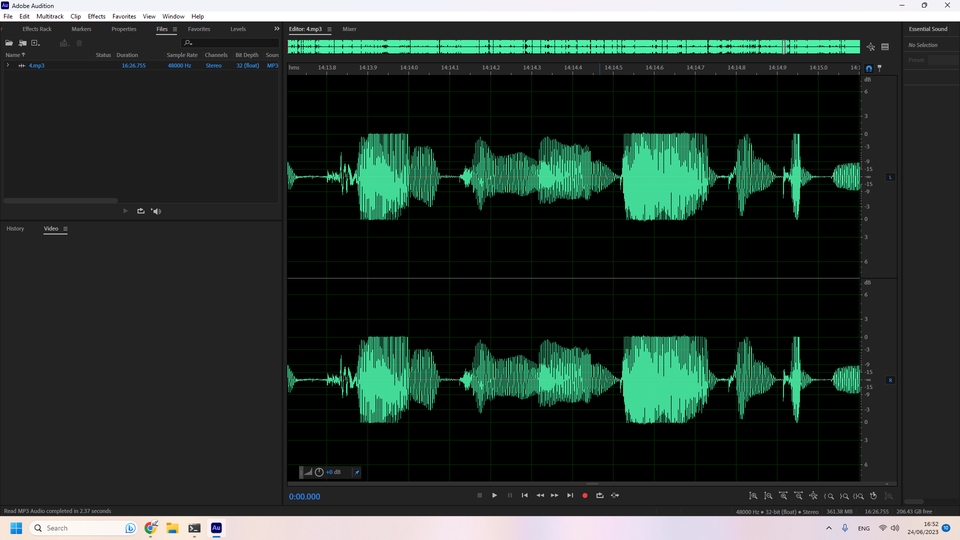Click the marker pin icon by the timeline
Screen dimensions: 960x540
[x=880, y=68]
